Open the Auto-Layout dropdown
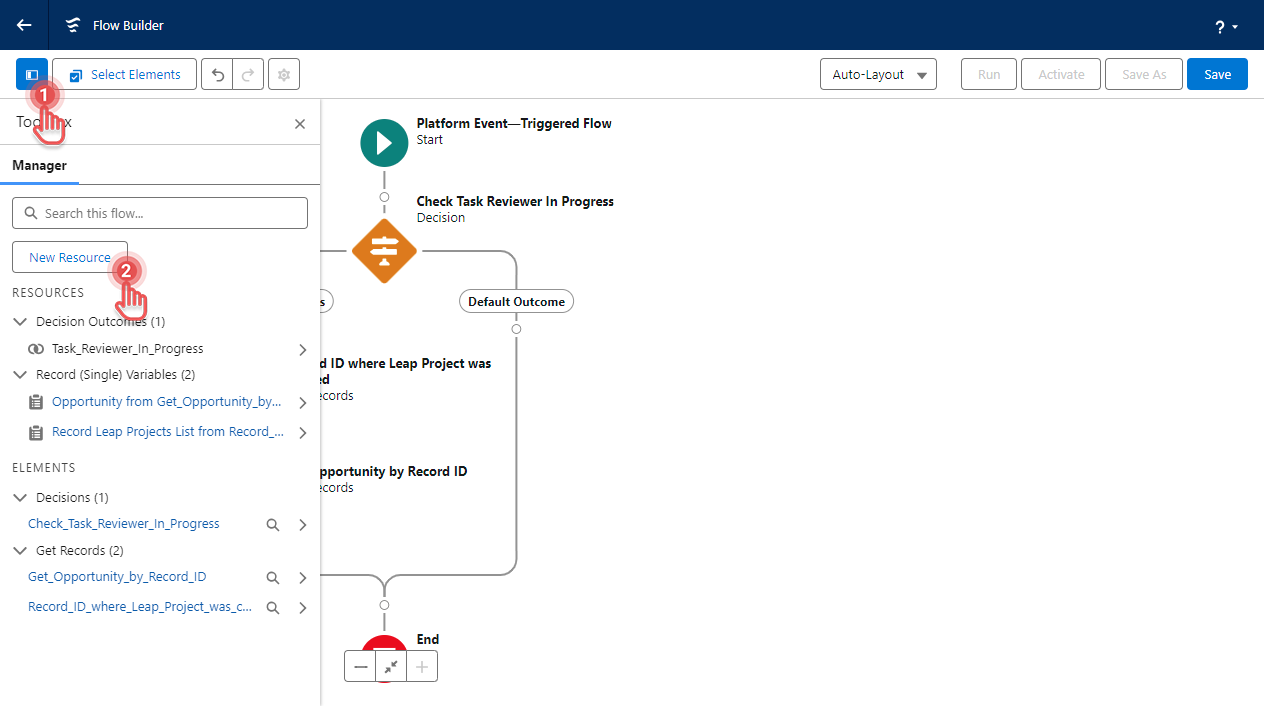 click(877, 74)
